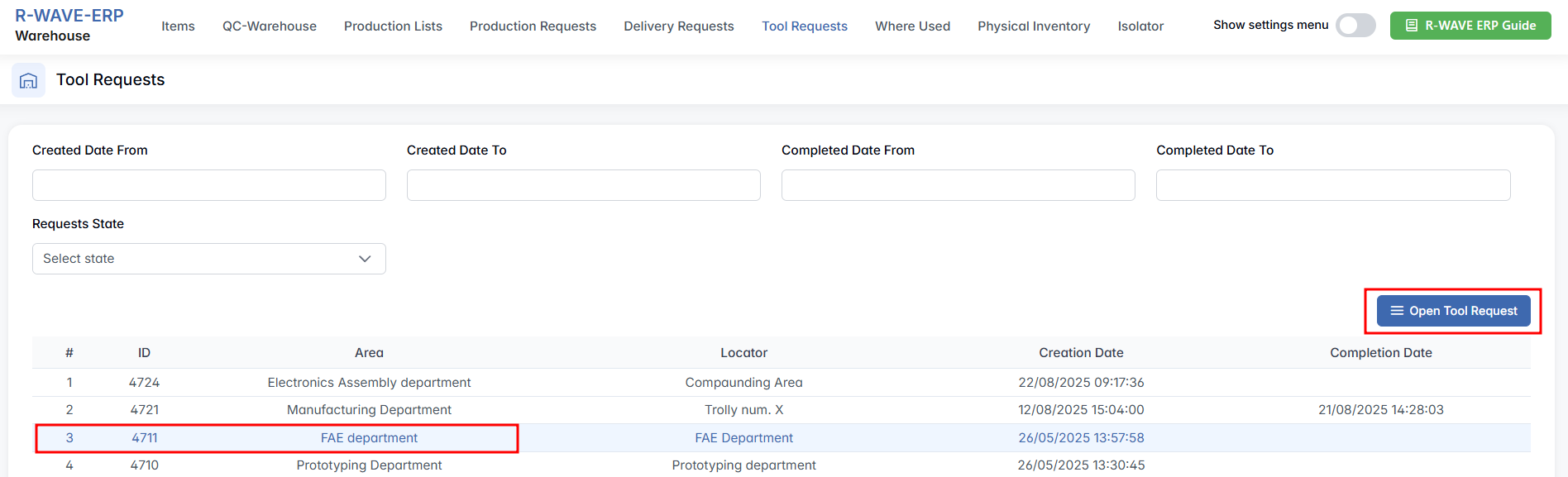Expand the Requests State dropdown
1568x477 pixels.
point(208,259)
